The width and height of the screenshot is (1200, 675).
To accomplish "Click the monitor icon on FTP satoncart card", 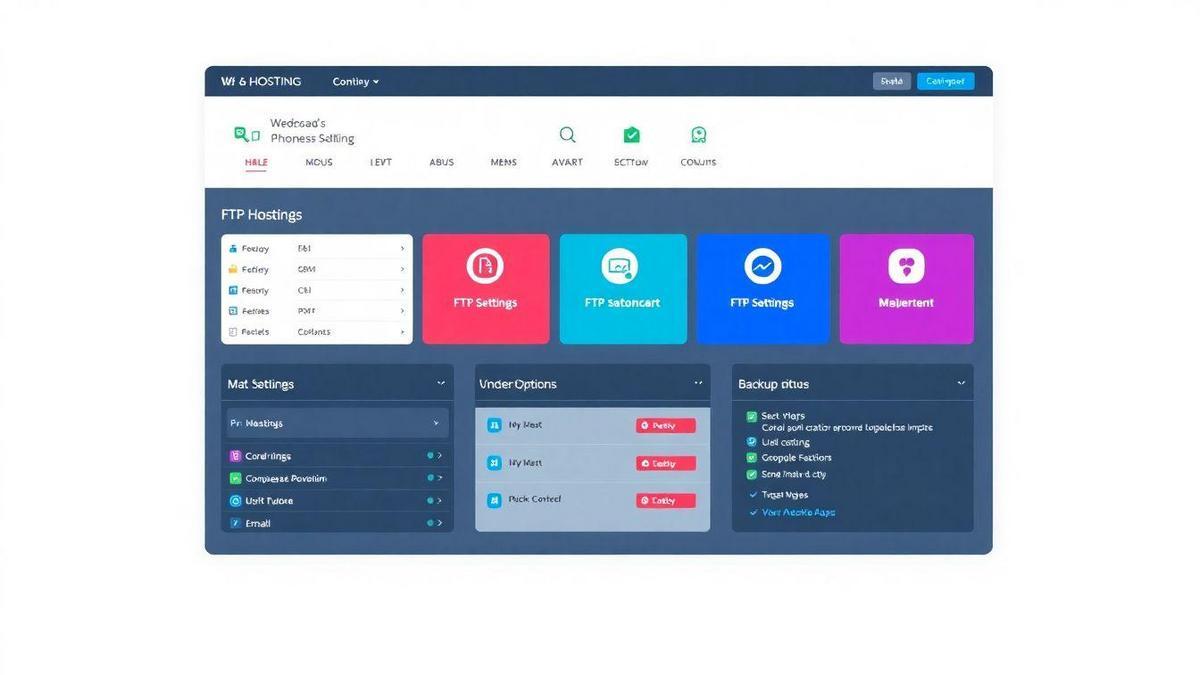I will point(620,266).
